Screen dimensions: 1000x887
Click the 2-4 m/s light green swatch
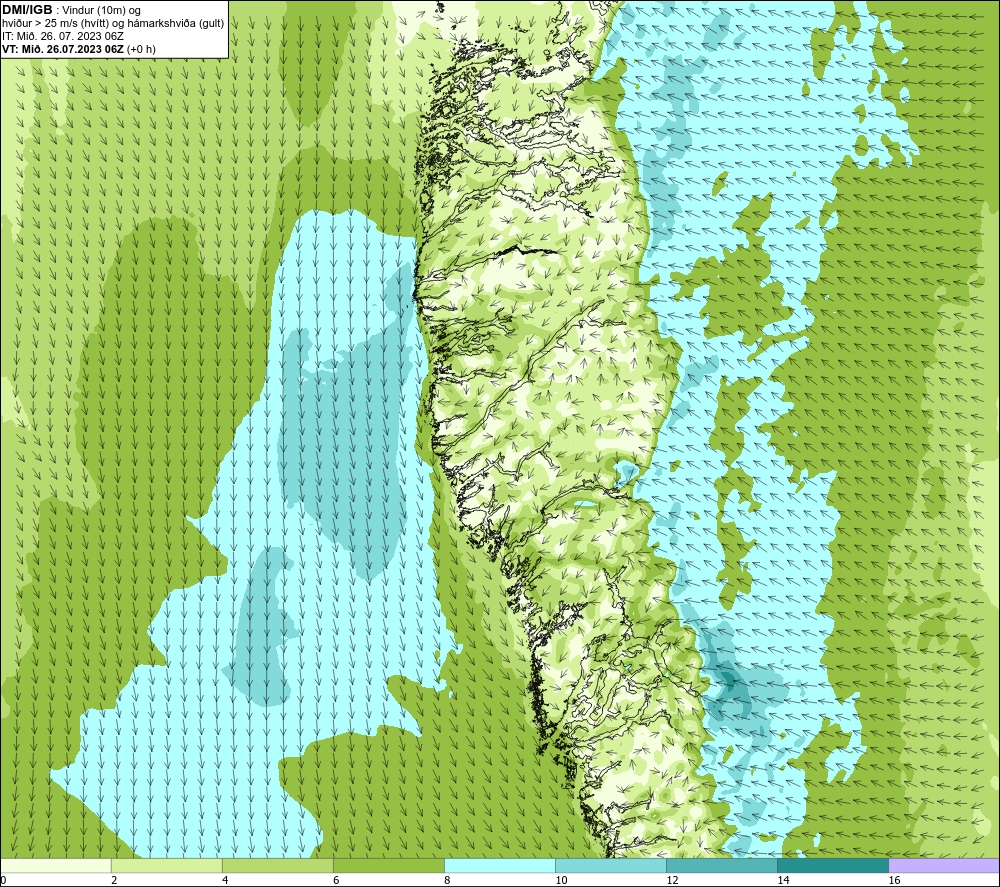(x=167, y=865)
